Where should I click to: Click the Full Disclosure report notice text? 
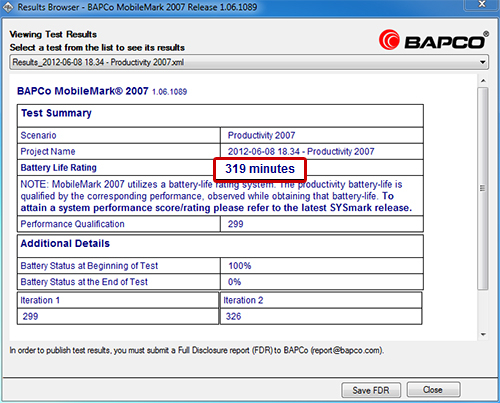197,351
